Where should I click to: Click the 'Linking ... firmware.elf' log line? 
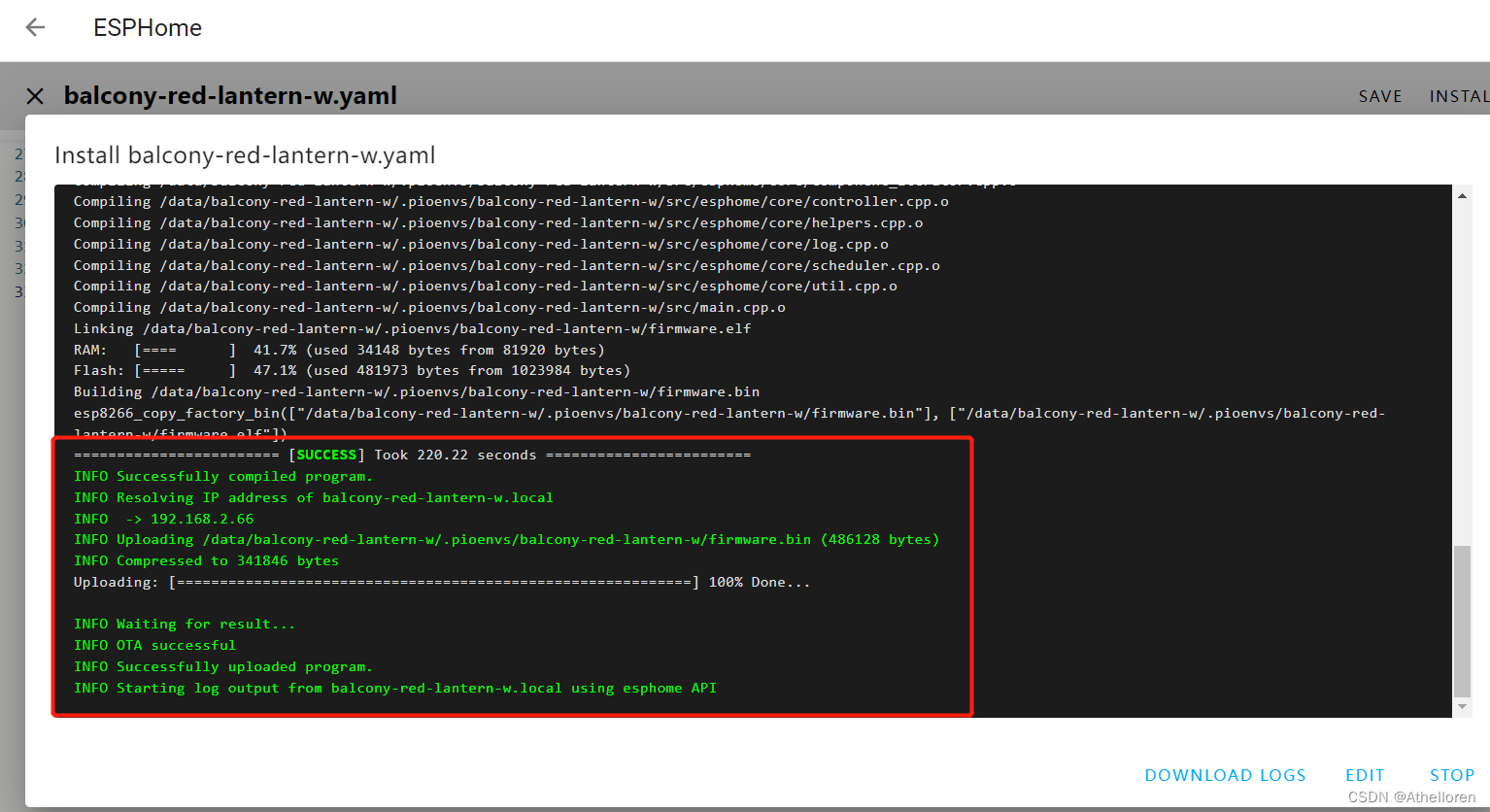[x=412, y=328]
